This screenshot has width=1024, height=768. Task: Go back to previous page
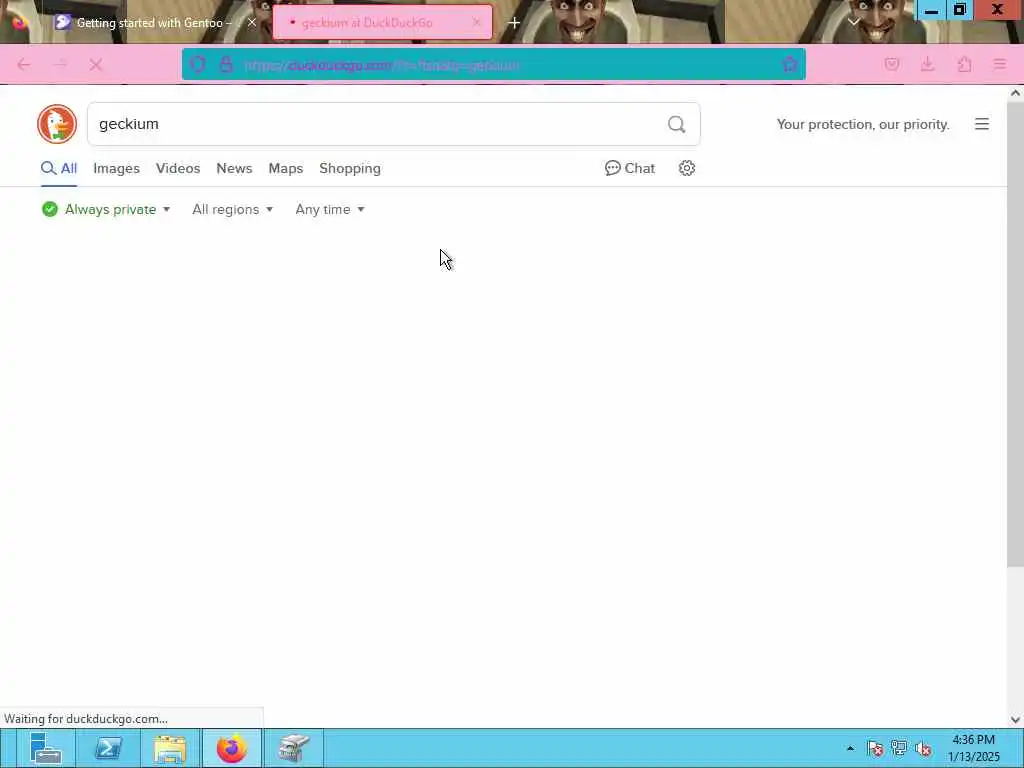pyautogui.click(x=24, y=65)
